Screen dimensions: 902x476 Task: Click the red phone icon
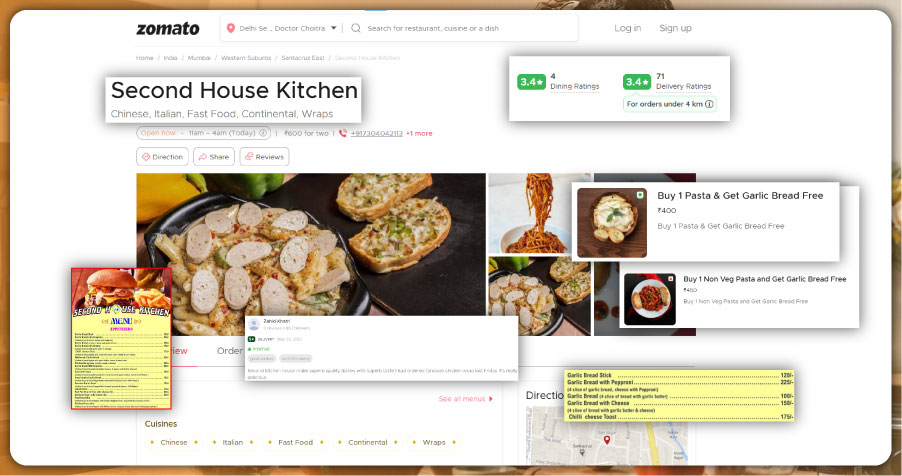point(343,132)
